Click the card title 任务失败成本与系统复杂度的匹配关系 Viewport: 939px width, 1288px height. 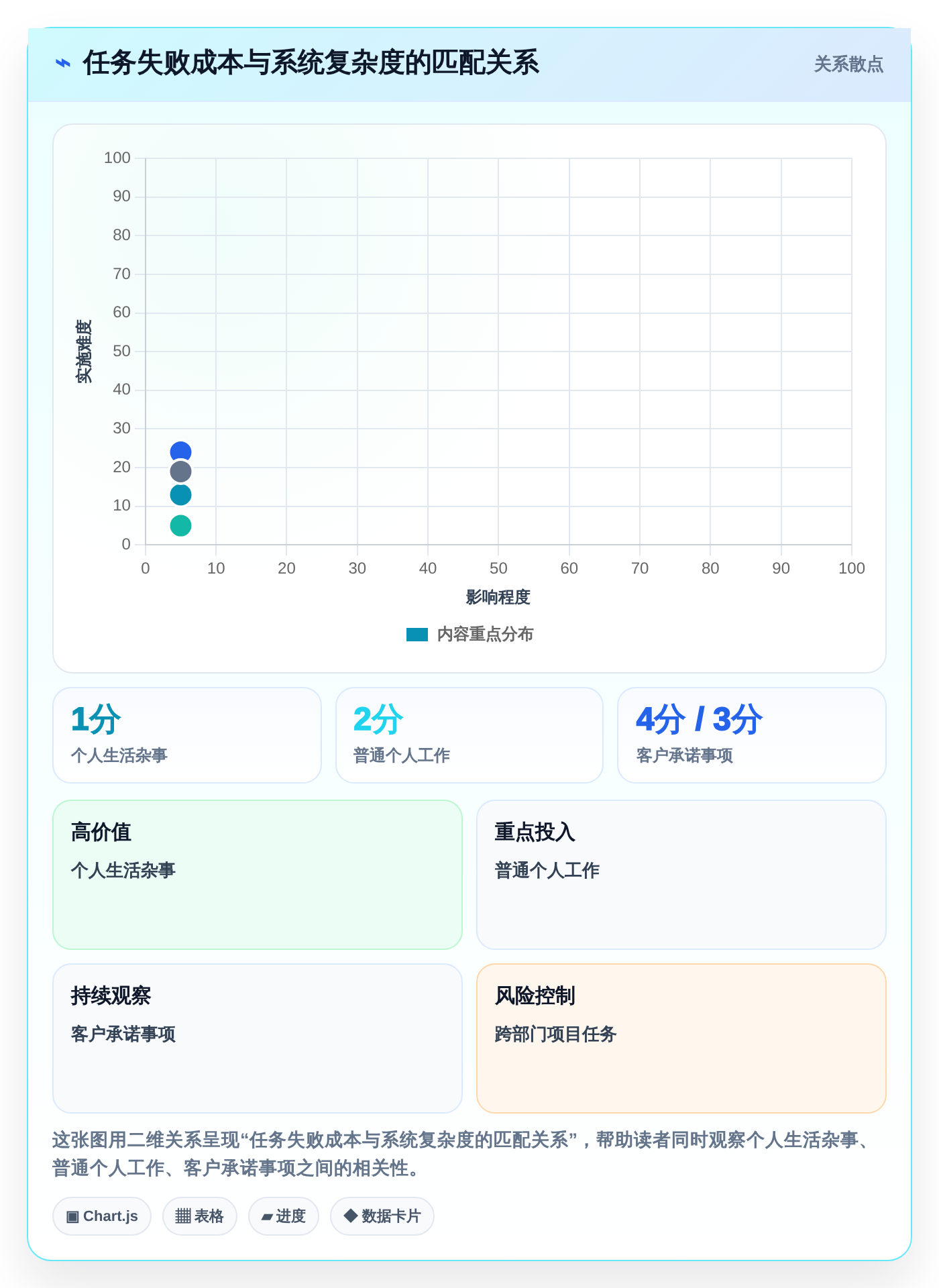[x=311, y=63]
